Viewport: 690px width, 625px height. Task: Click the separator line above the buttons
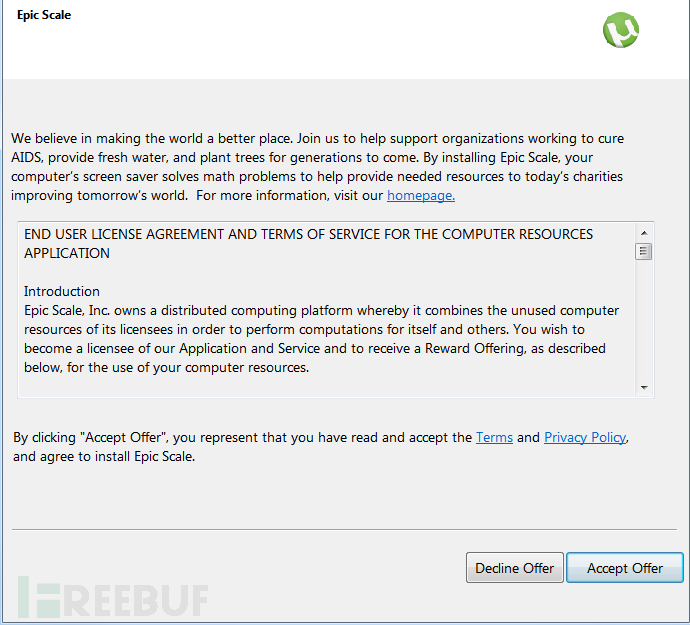(344, 529)
